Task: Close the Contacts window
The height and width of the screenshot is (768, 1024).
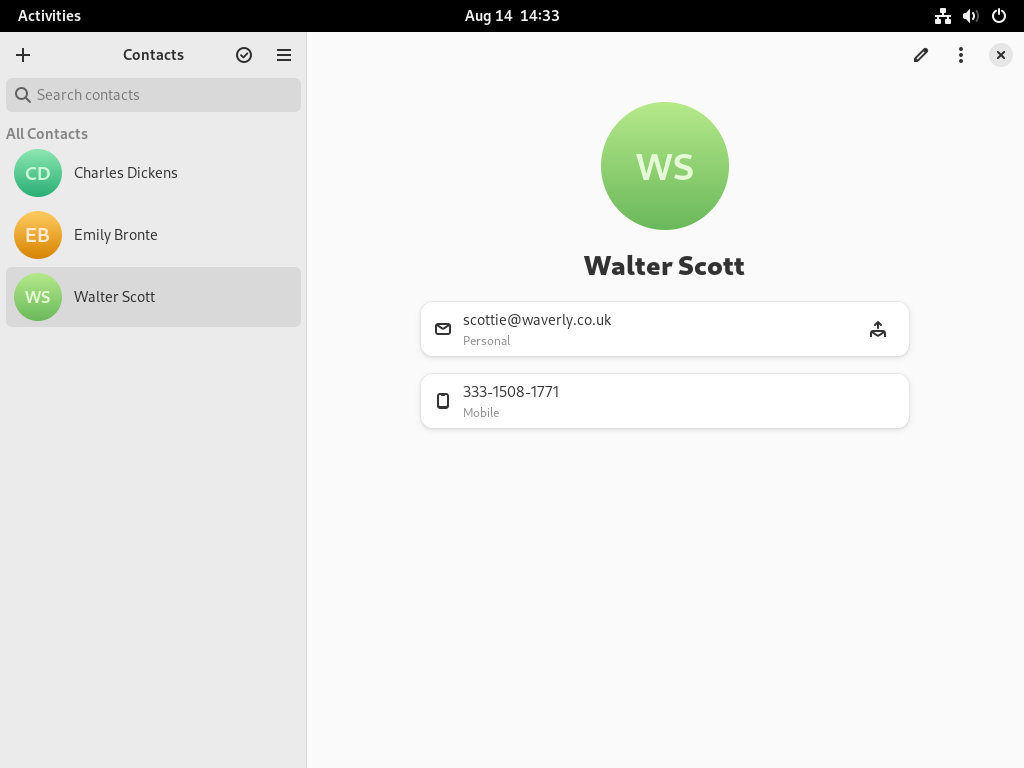Action: coord(1000,55)
